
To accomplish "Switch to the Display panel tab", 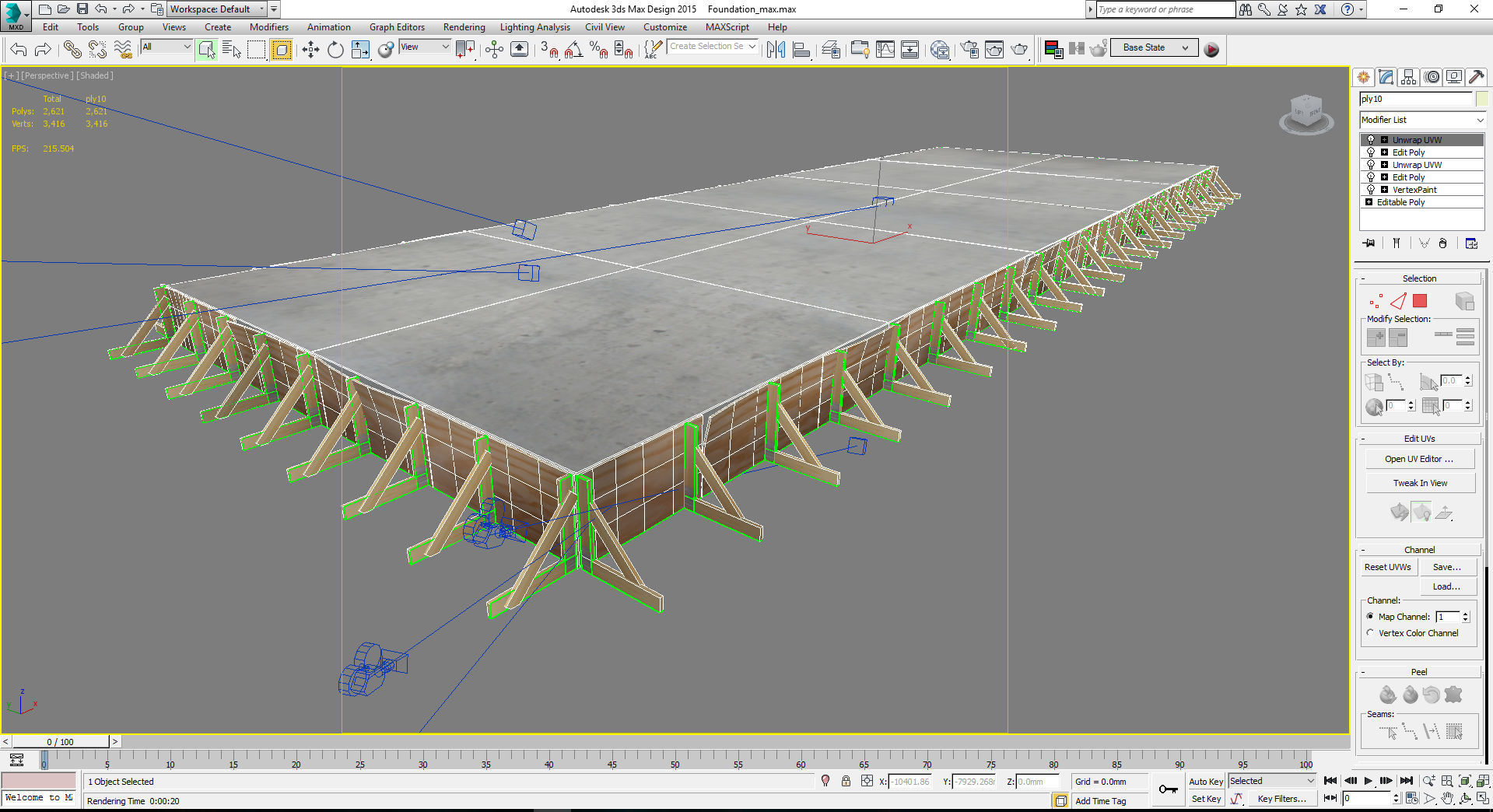I will click(1454, 77).
